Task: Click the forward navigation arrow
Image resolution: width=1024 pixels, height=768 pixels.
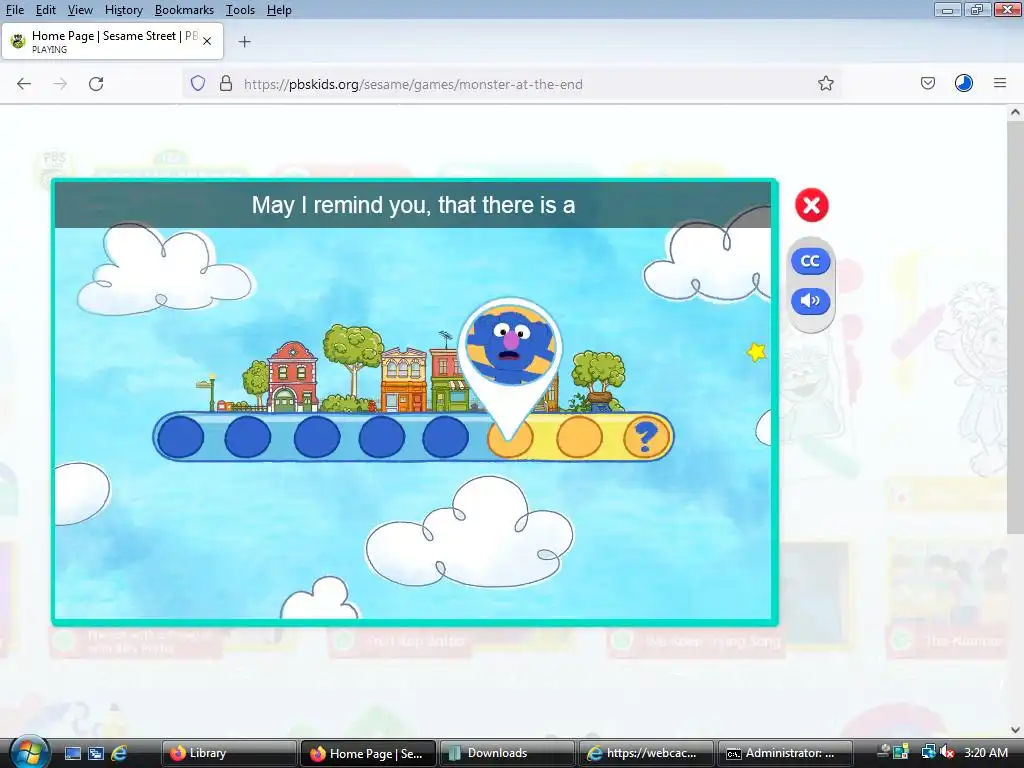Action: coord(60,84)
